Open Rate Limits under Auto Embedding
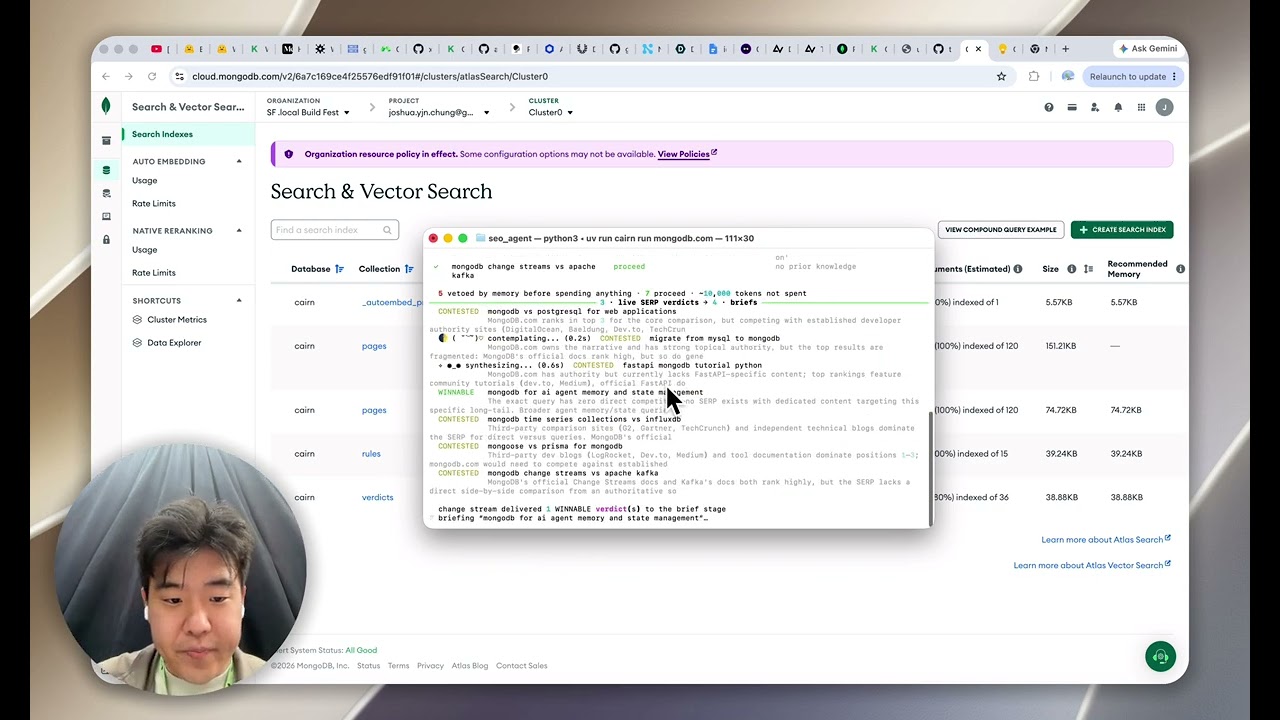This screenshot has width=1280, height=720. click(154, 204)
